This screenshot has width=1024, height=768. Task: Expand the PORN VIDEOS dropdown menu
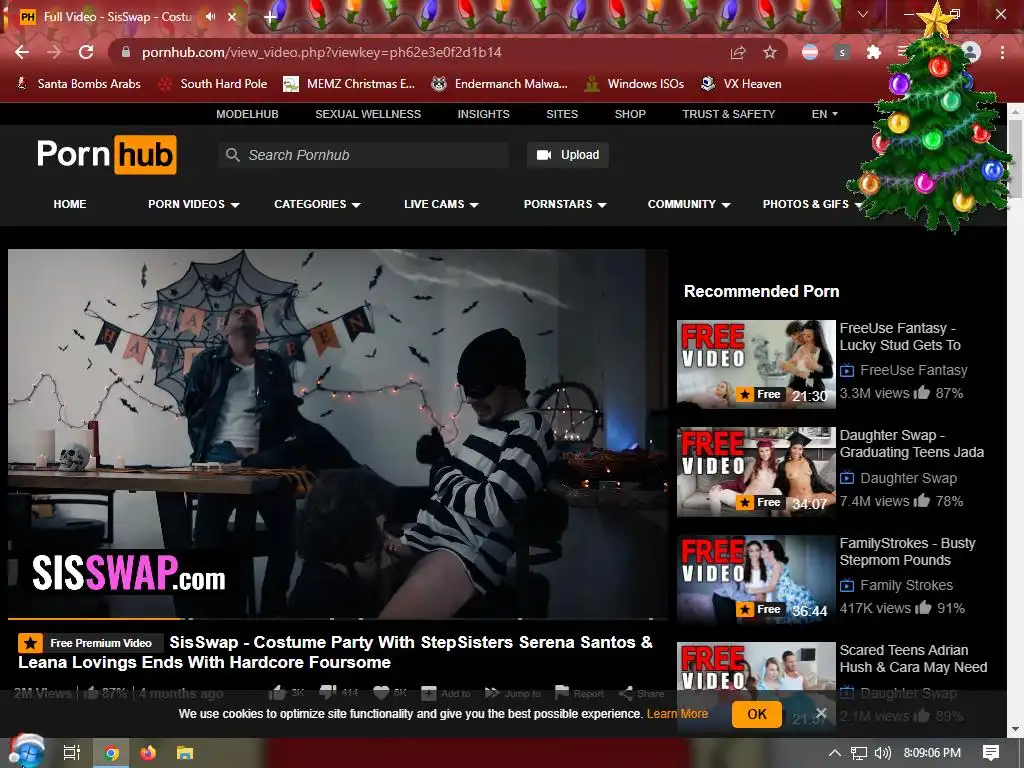(193, 204)
